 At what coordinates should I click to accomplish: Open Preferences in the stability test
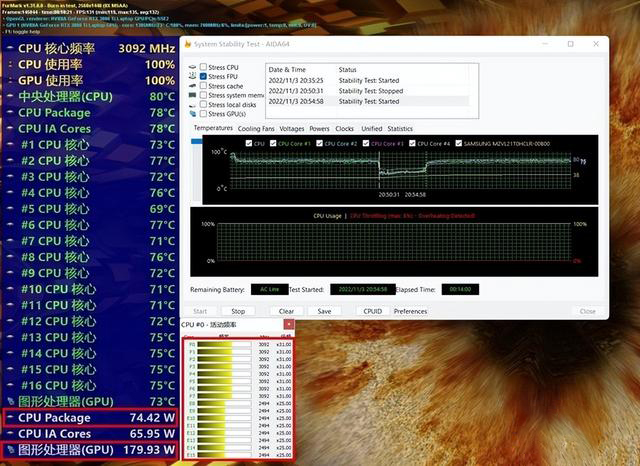pyautogui.click(x=410, y=311)
